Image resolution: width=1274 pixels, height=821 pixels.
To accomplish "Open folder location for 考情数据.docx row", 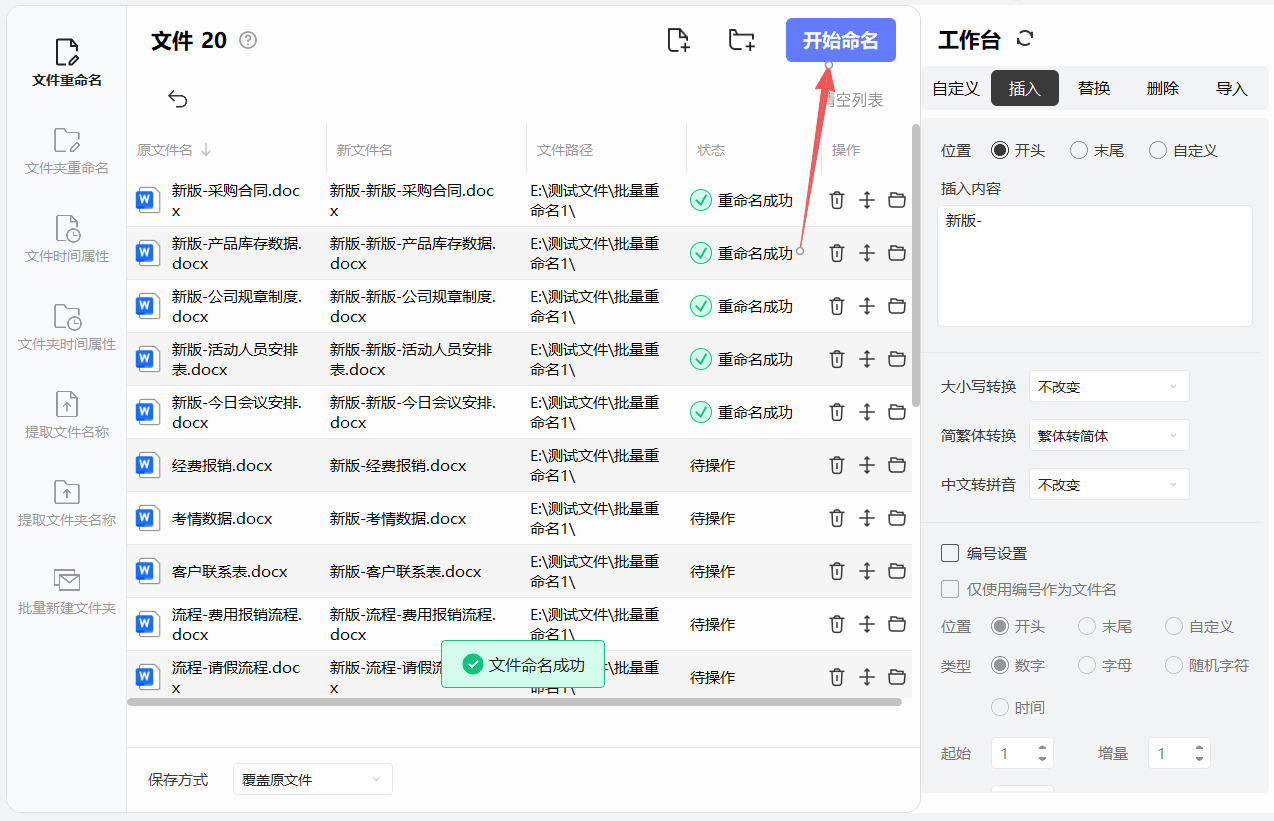I will click(897, 518).
